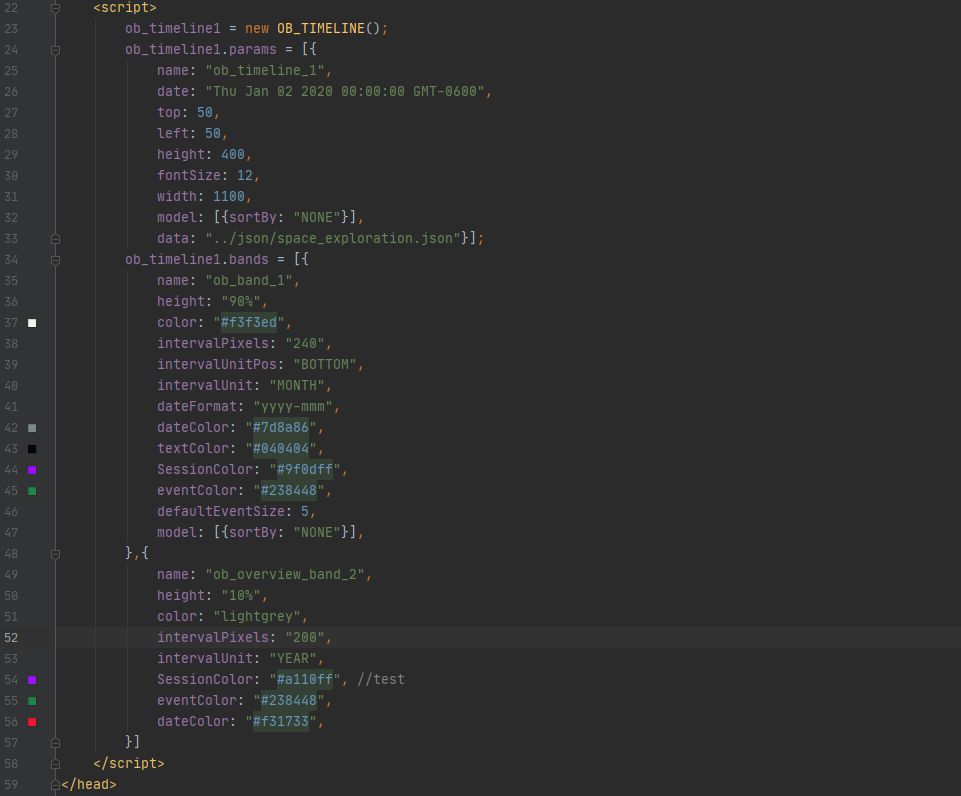The image size is (961, 796).
Task: Click the width value 1100
Action: pyautogui.click(x=229, y=197)
